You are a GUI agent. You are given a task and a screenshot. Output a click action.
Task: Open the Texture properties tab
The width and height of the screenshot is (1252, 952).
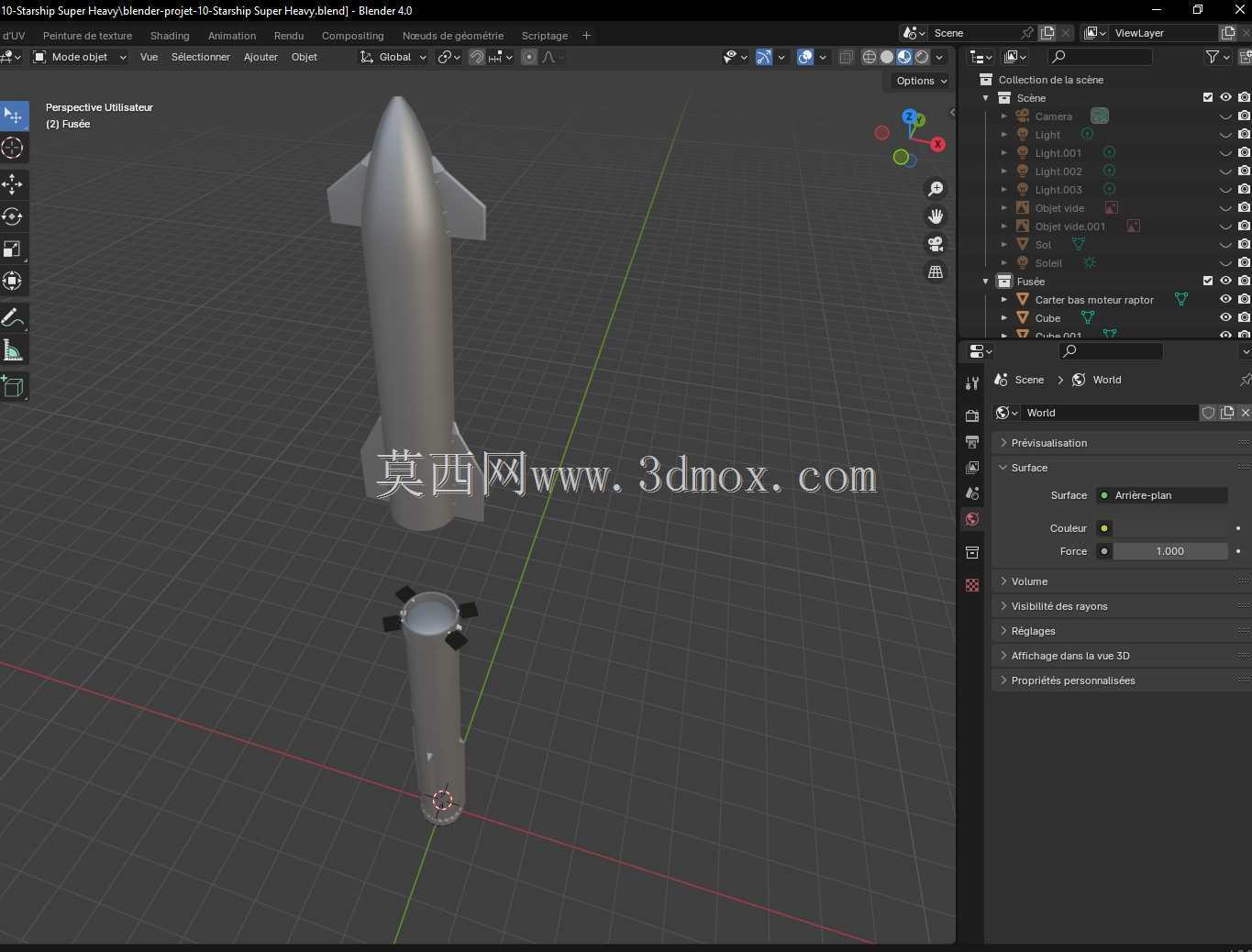click(x=972, y=585)
